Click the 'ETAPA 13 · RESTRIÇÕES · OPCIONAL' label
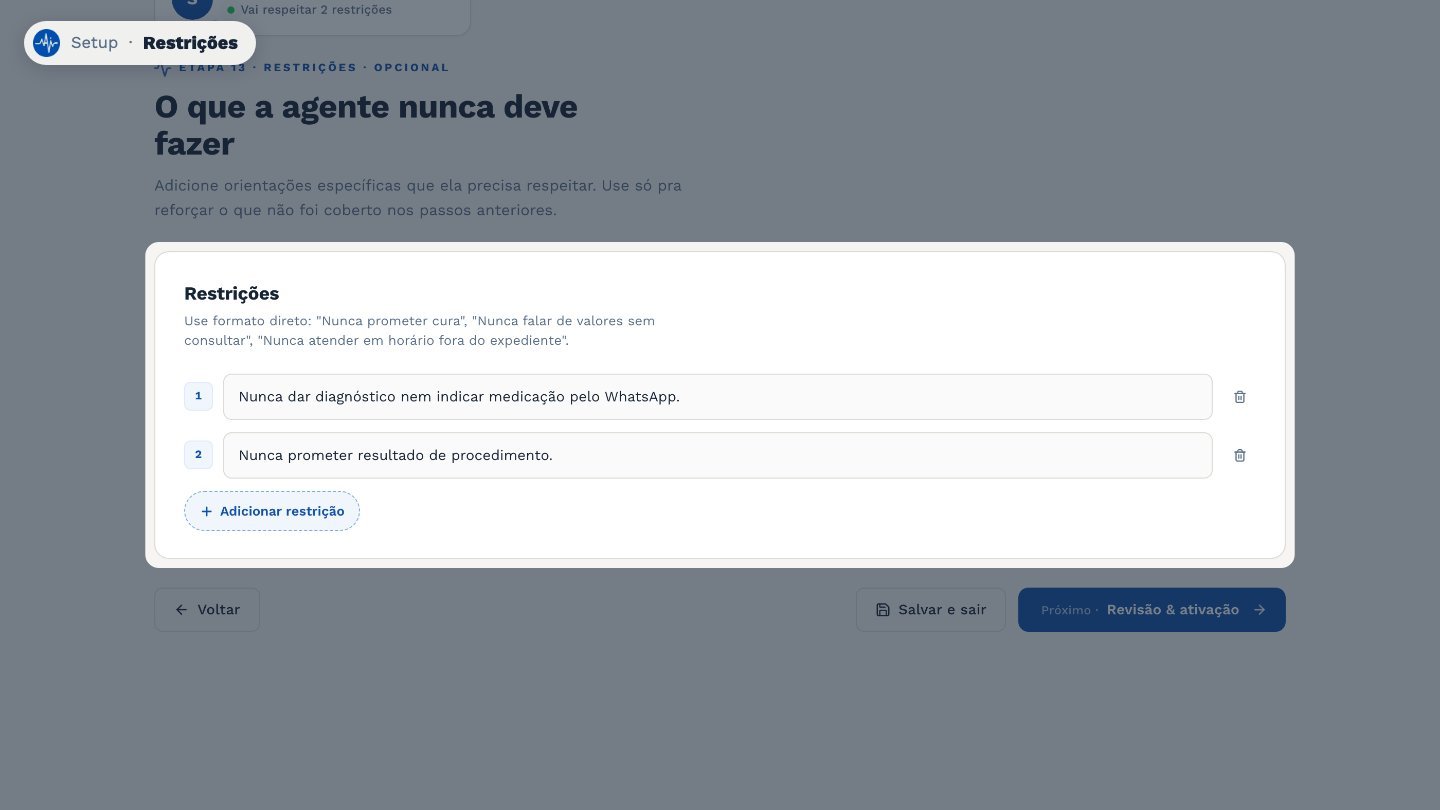Image resolution: width=1440 pixels, height=810 pixels. pos(313,68)
